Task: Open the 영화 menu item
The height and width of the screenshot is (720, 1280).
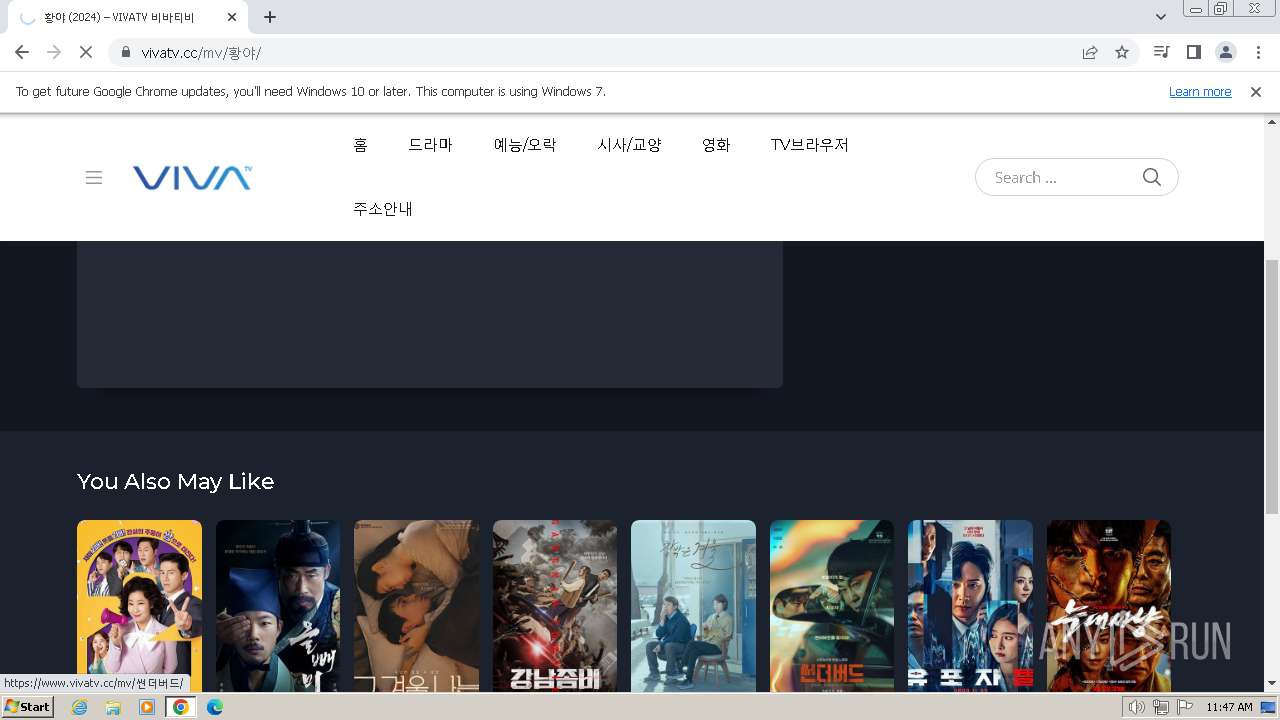Action: click(716, 145)
